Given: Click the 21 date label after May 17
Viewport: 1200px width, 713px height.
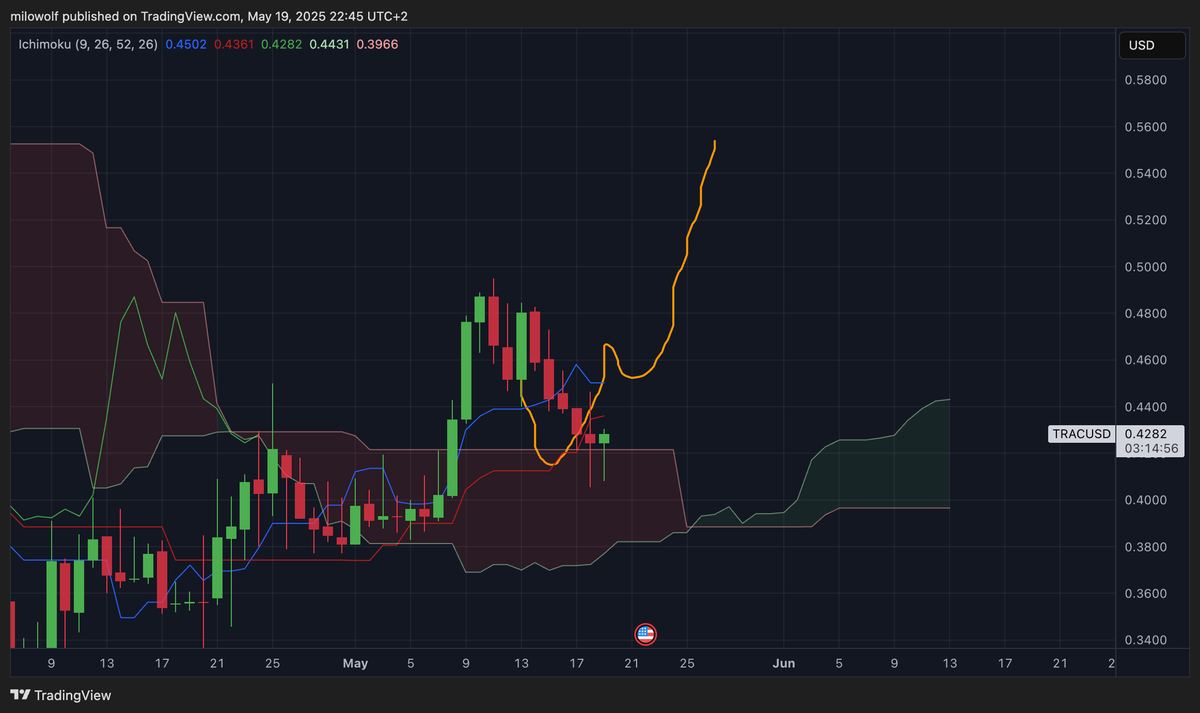Looking at the screenshot, I should 632,663.
